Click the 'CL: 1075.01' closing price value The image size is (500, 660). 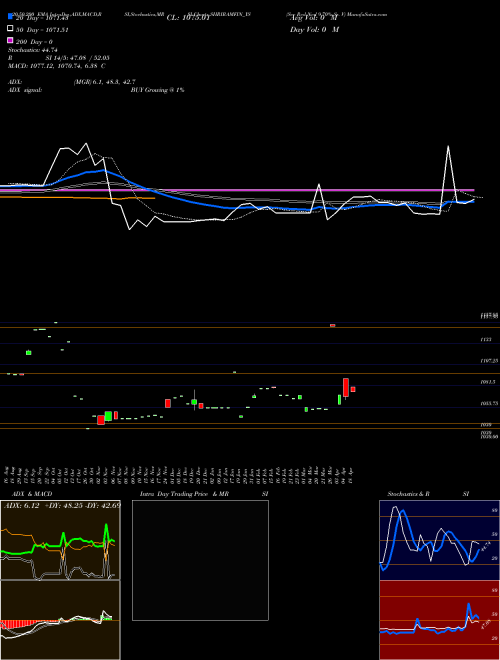[188, 18]
